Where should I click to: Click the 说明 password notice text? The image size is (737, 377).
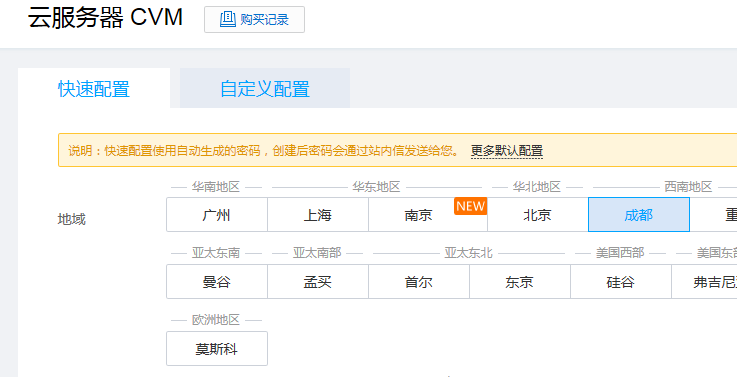pos(264,151)
